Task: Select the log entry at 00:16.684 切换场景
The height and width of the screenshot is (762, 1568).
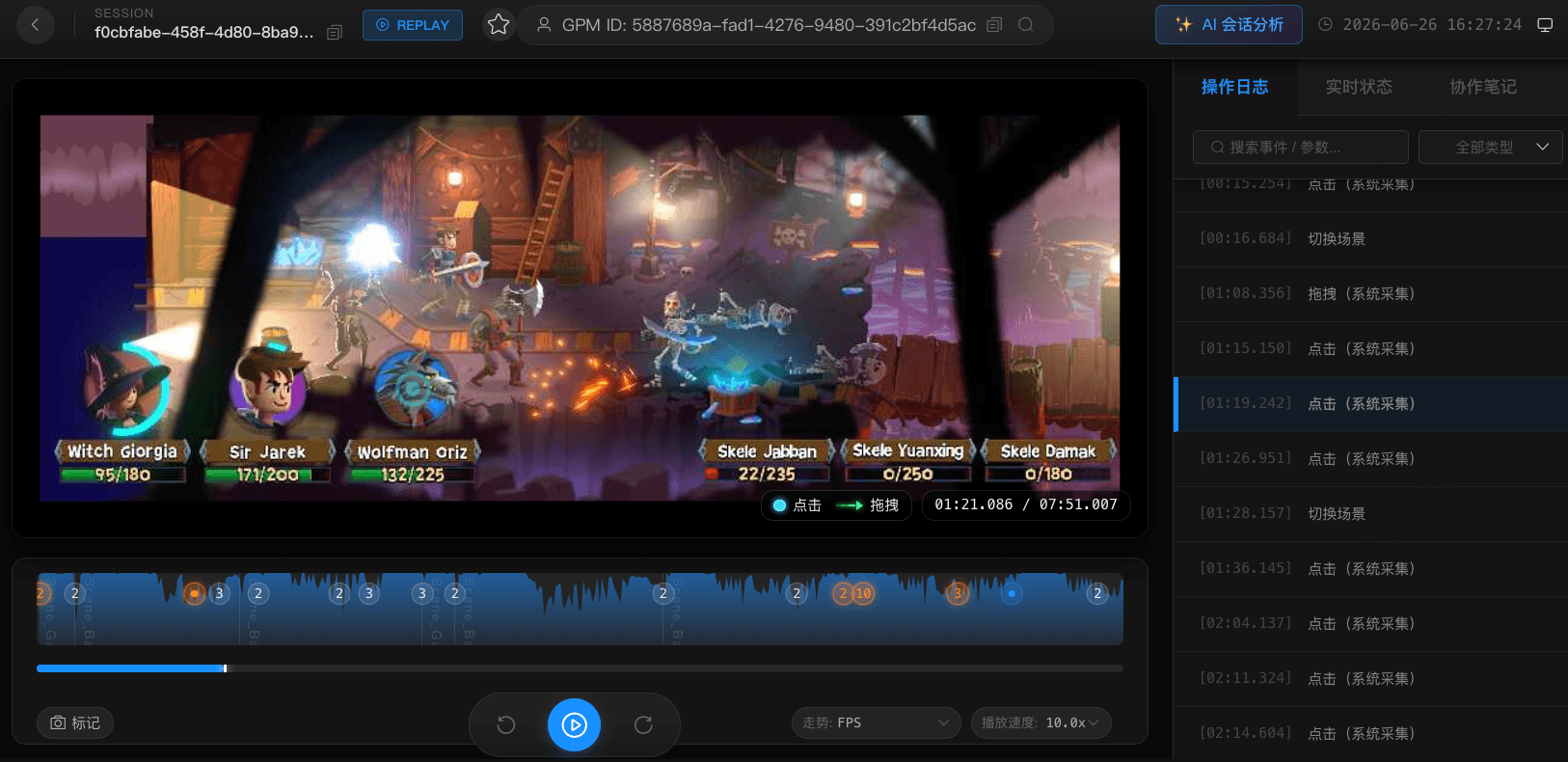Action: point(1370,239)
